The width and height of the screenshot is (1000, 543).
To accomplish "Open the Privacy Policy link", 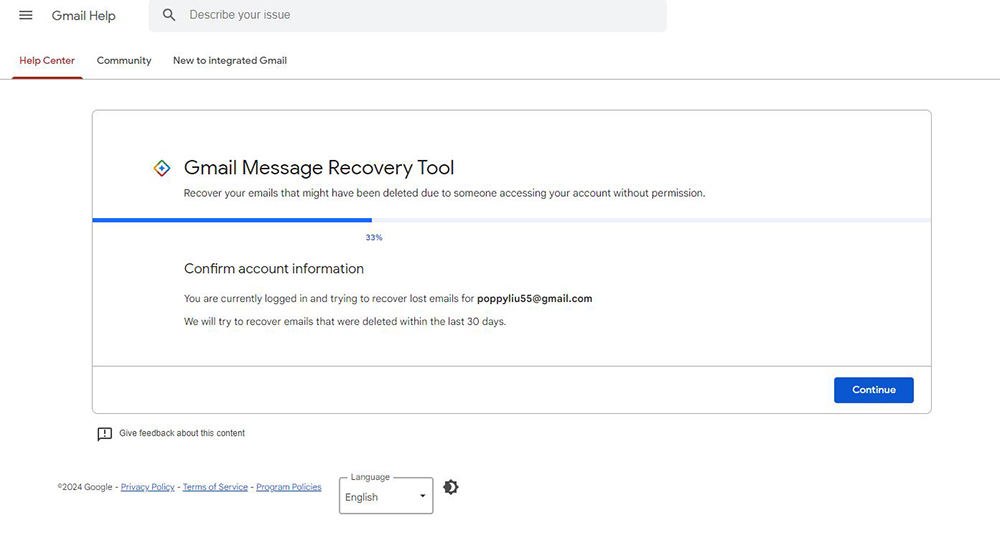I will (148, 487).
